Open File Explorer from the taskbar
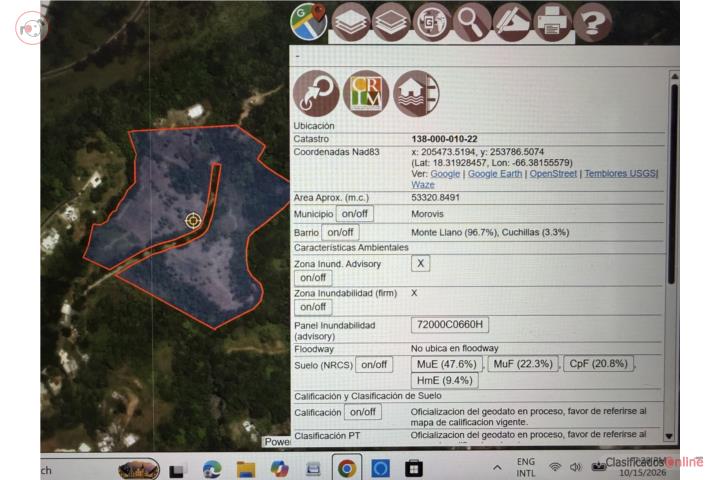 click(x=246, y=469)
